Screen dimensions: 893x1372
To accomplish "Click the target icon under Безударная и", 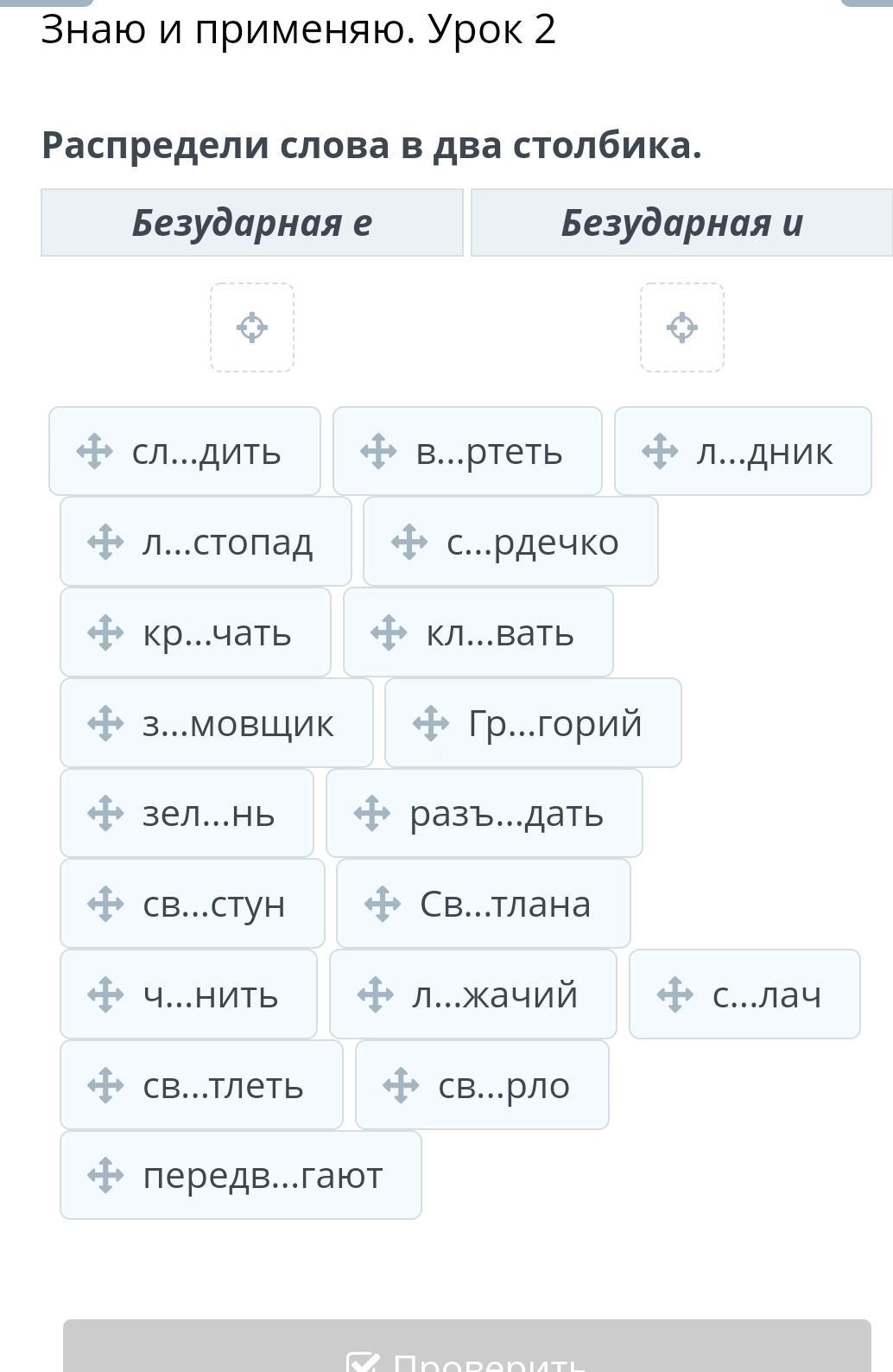I will coord(682,328).
